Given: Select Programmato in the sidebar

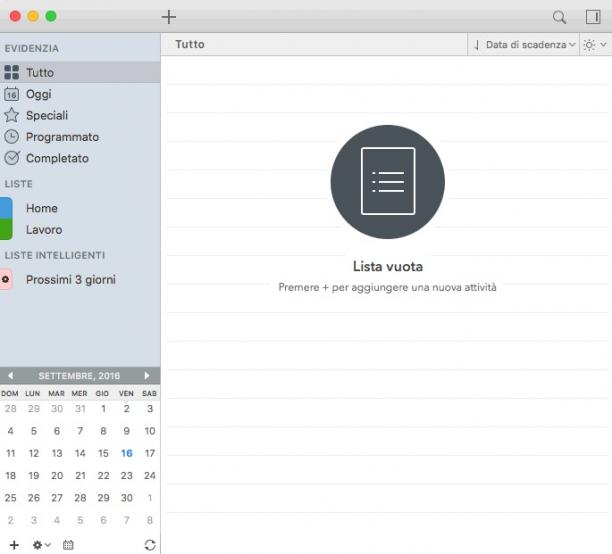Looking at the screenshot, I should [80, 137].
